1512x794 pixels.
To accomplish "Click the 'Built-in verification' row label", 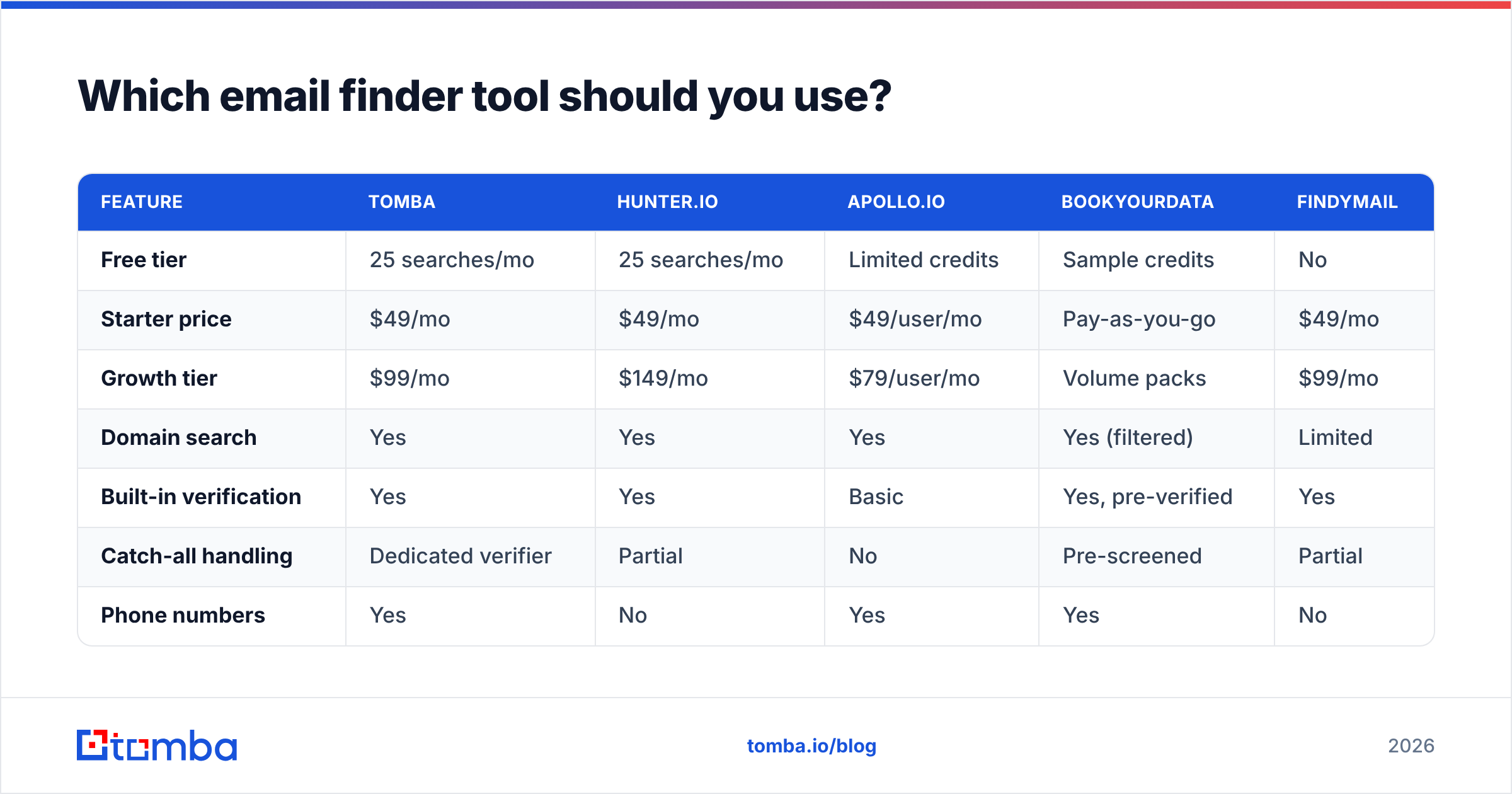I will (x=201, y=497).
